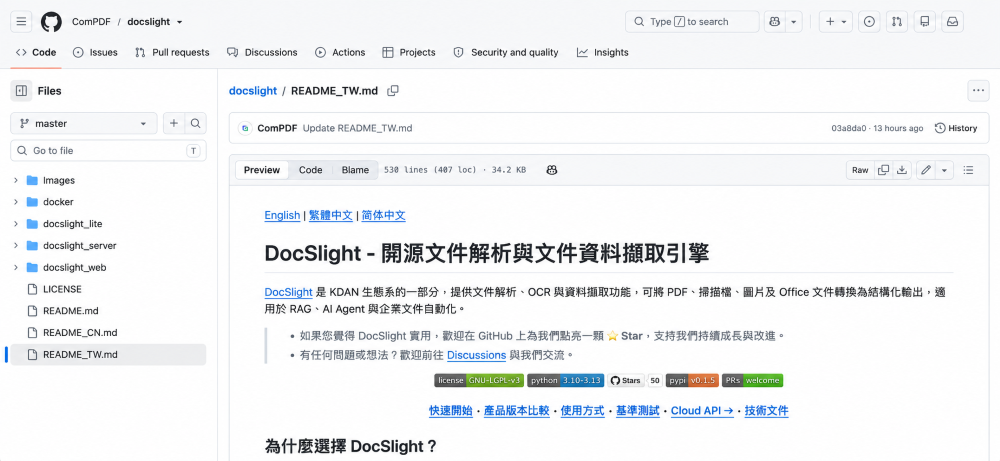Open Issues shortcut icon in header
Viewport: 1000px width, 461px height.
tap(869, 22)
